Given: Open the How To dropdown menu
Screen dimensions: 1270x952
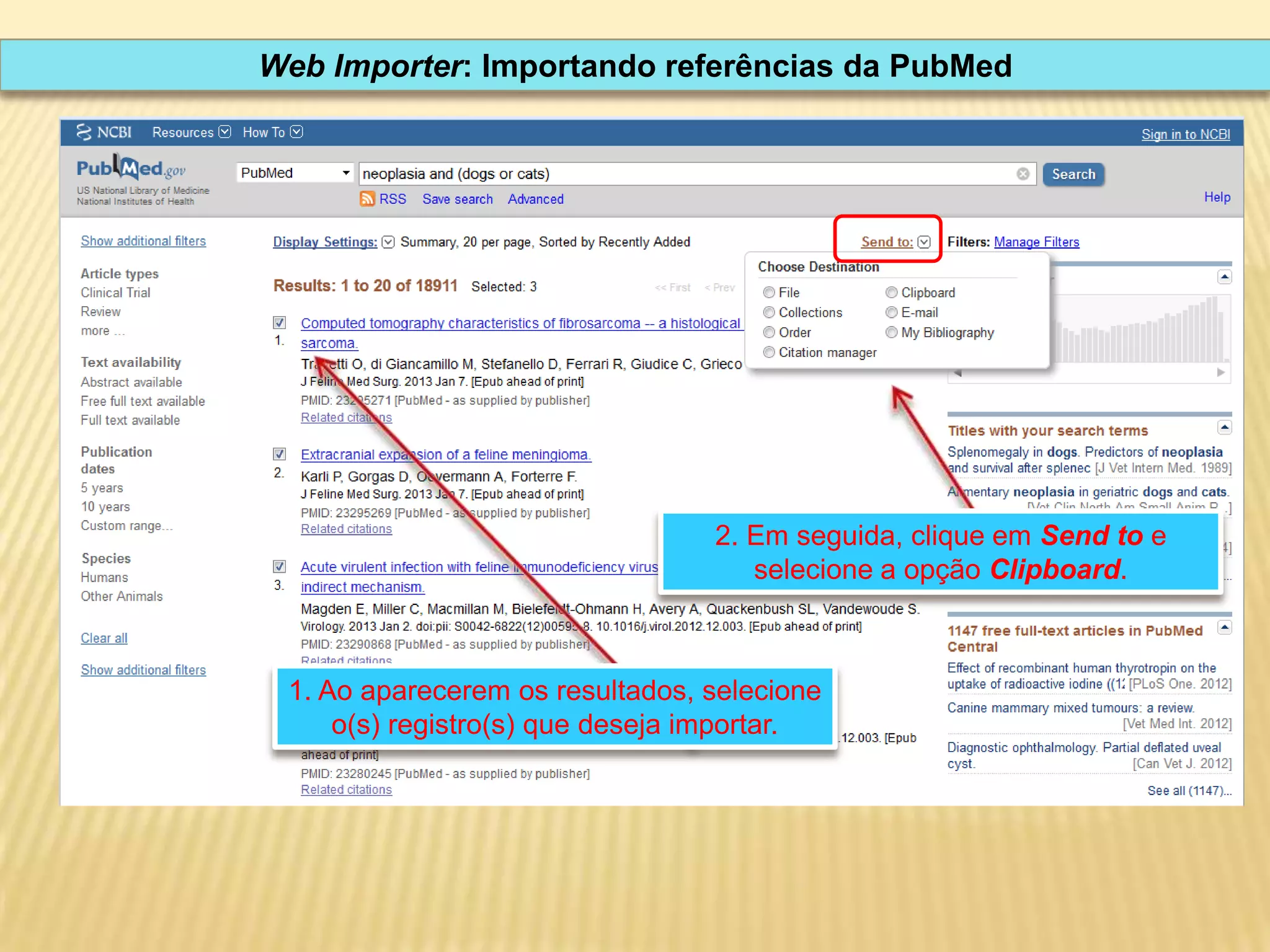Looking at the screenshot, I should click(x=272, y=132).
